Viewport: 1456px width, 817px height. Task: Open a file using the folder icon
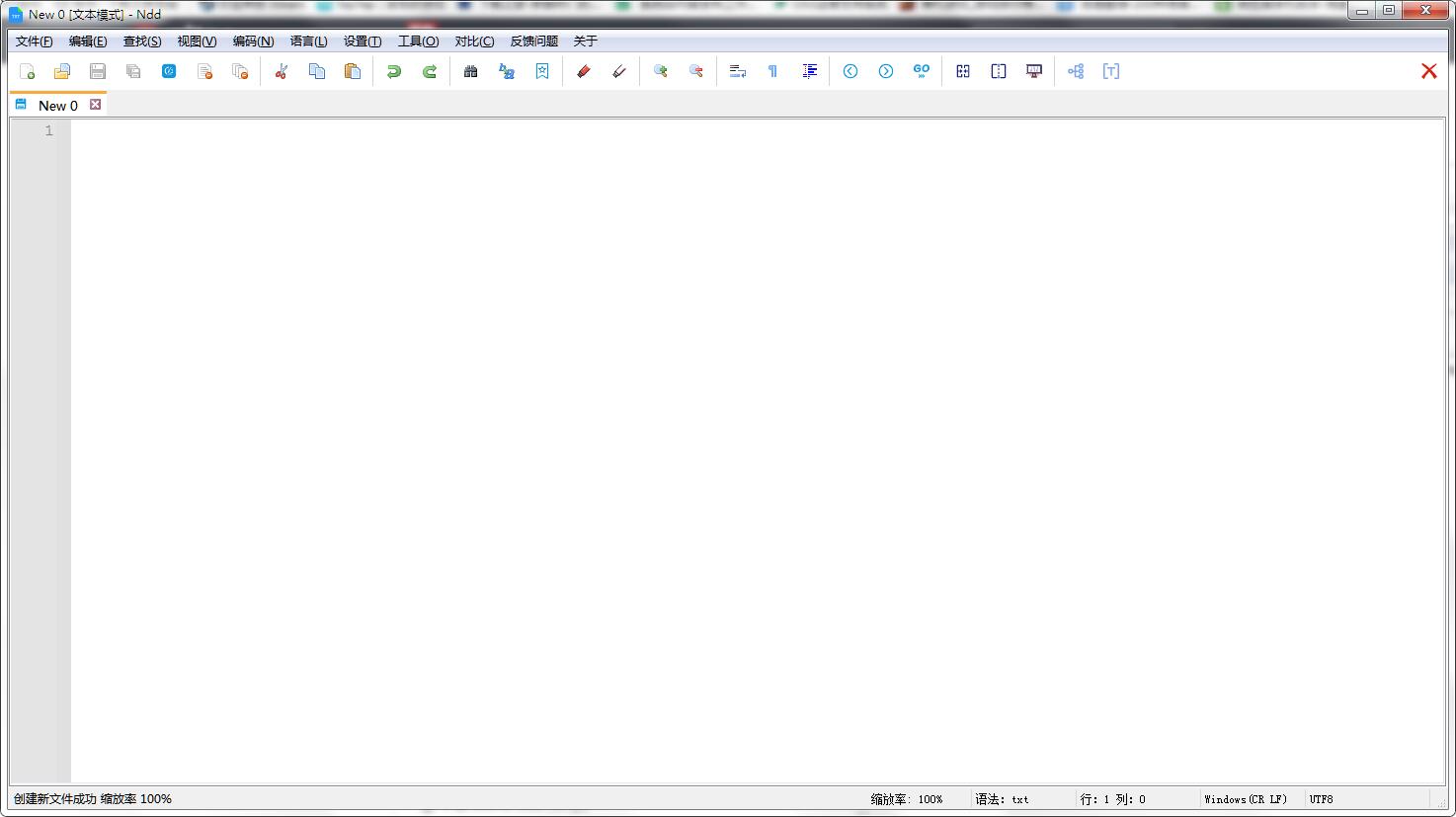click(62, 71)
